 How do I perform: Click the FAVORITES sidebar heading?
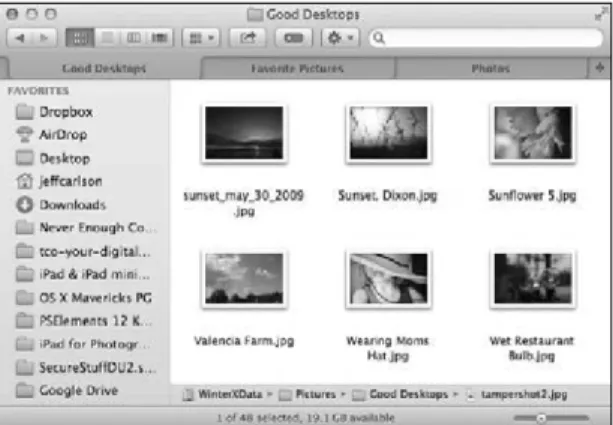[38, 91]
